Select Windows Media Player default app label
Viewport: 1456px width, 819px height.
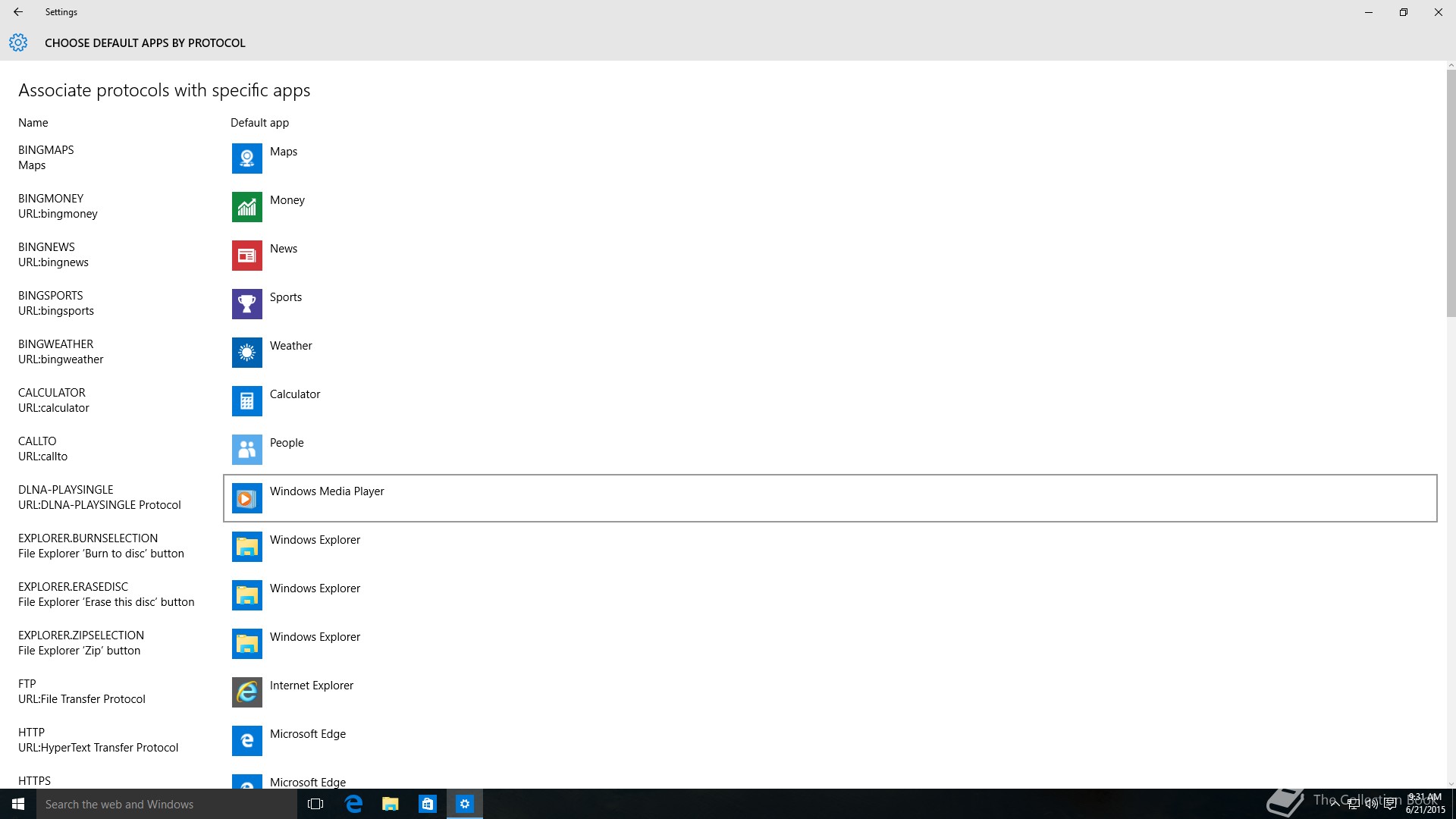click(327, 491)
